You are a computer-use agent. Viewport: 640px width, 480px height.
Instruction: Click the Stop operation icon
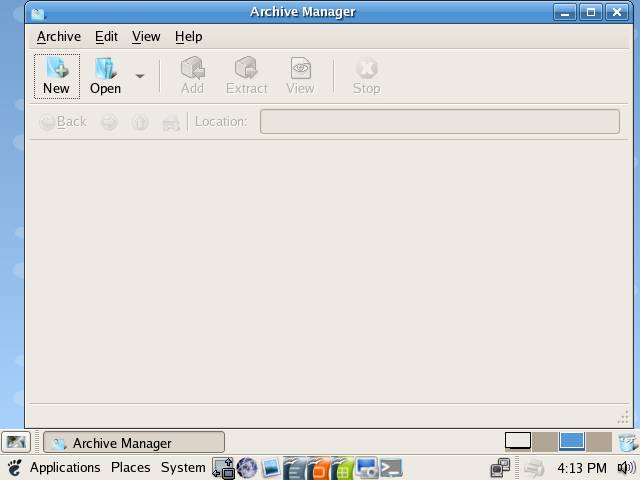coord(366,76)
